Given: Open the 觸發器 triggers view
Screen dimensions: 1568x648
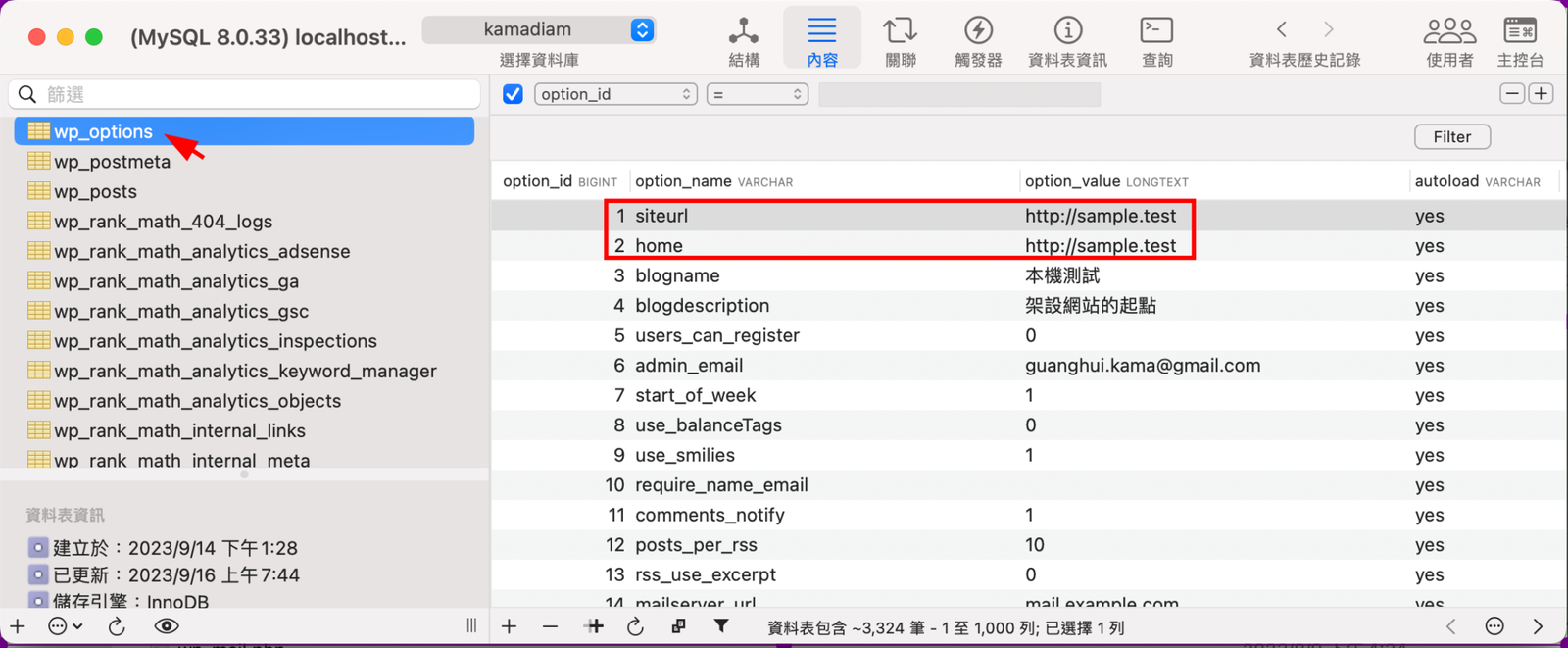Looking at the screenshot, I should click(x=978, y=39).
